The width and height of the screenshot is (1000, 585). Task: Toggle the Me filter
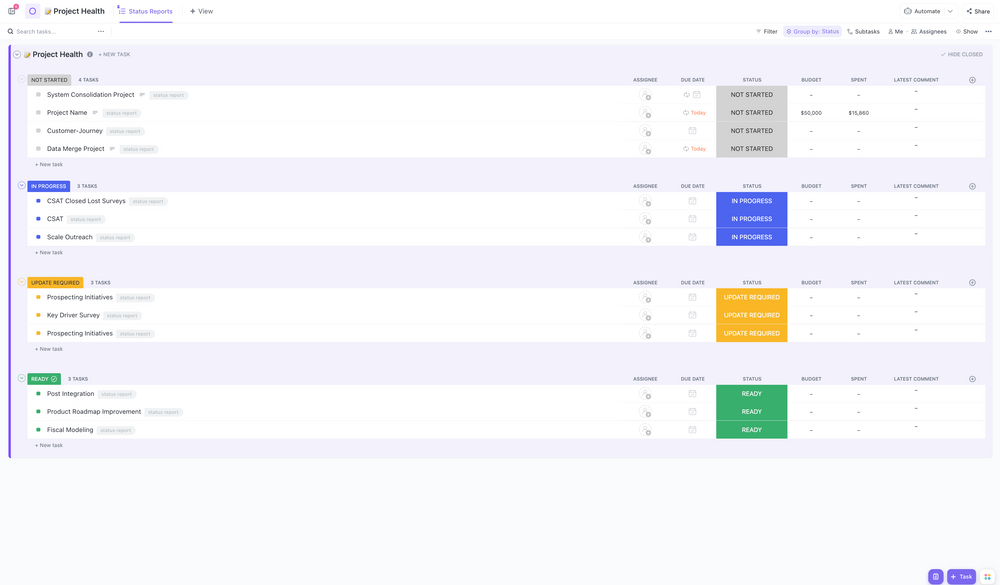point(895,32)
